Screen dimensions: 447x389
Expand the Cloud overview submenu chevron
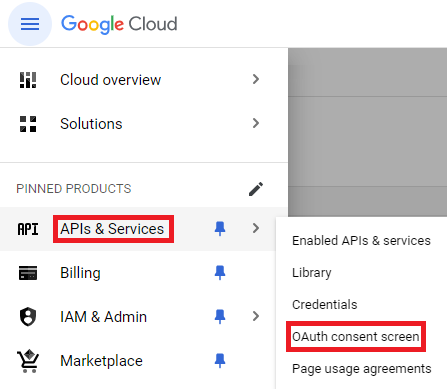256,79
